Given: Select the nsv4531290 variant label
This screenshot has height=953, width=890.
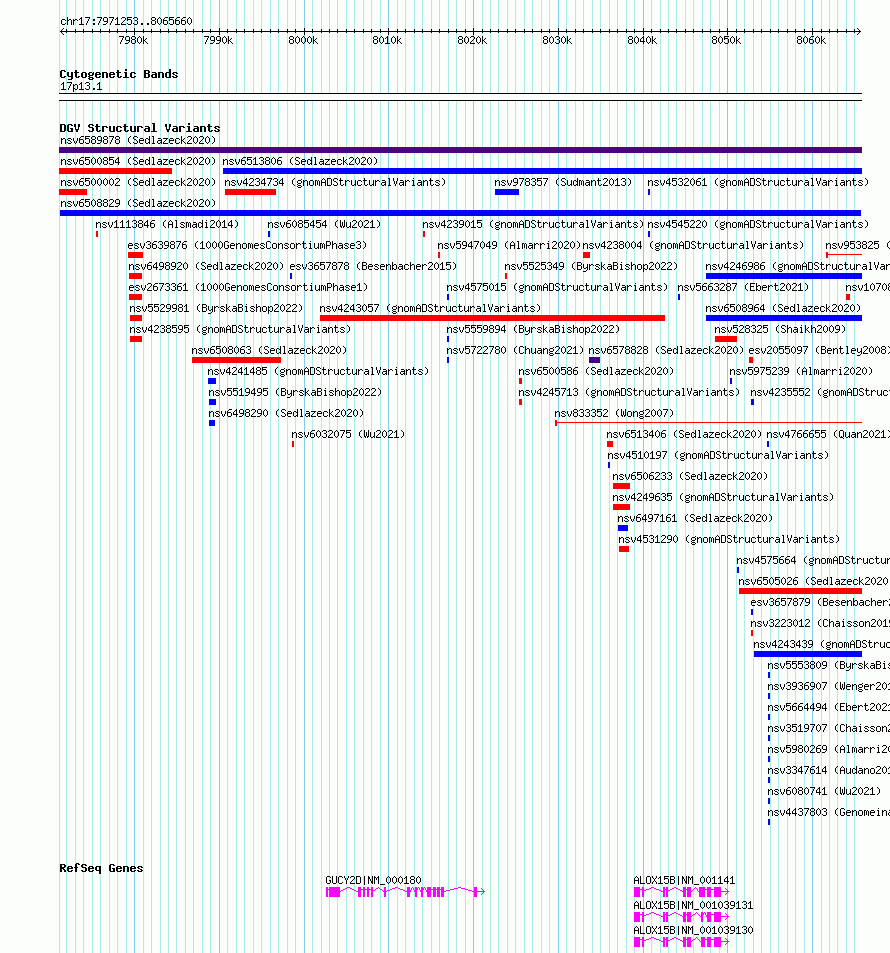Looking at the screenshot, I should click(x=729, y=539).
